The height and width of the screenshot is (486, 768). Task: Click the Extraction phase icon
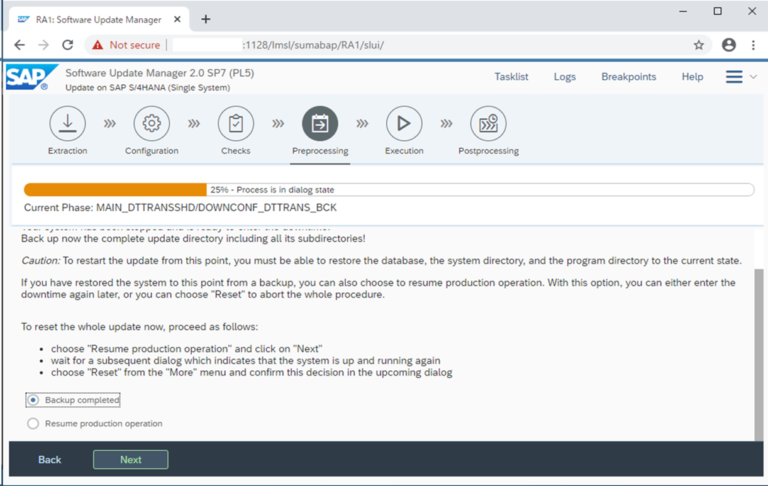pyautogui.click(x=67, y=124)
